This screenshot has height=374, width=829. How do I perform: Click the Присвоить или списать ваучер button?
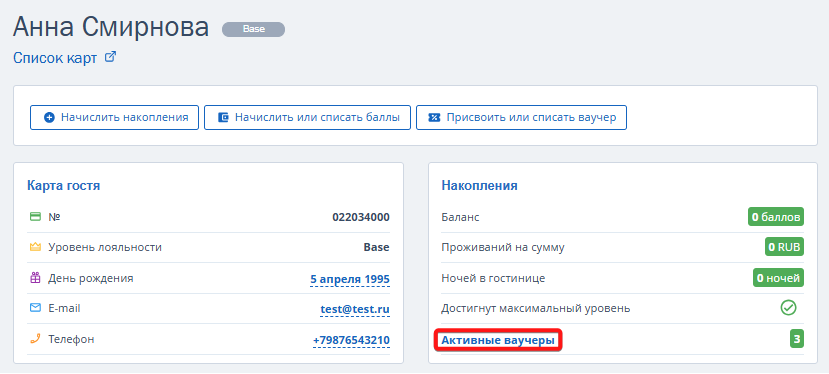pyautogui.click(x=521, y=117)
